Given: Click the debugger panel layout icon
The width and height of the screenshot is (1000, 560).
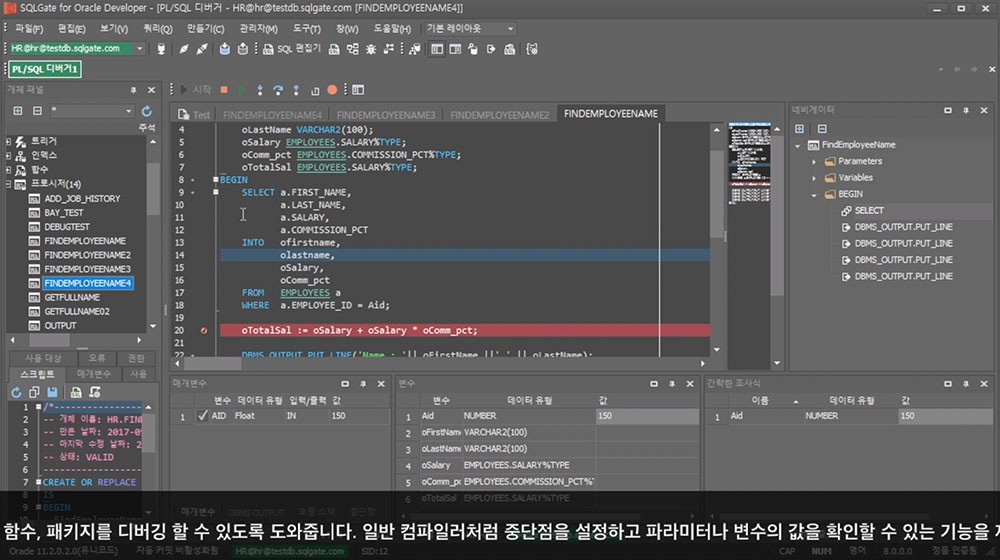Looking at the screenshot, I should 358,90.
